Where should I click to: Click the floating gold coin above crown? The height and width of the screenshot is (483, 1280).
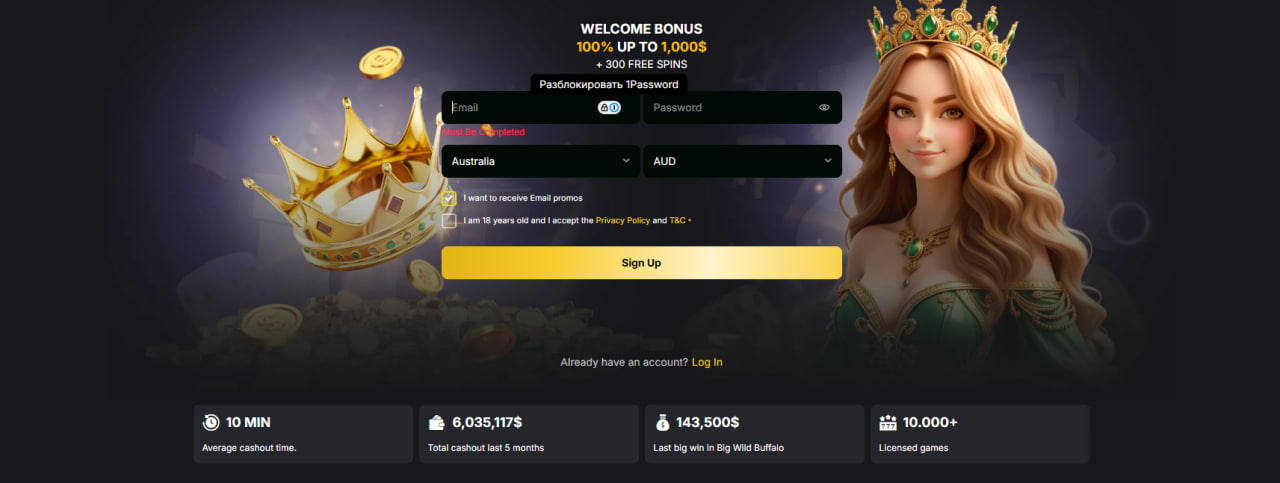tap(380, 65)
